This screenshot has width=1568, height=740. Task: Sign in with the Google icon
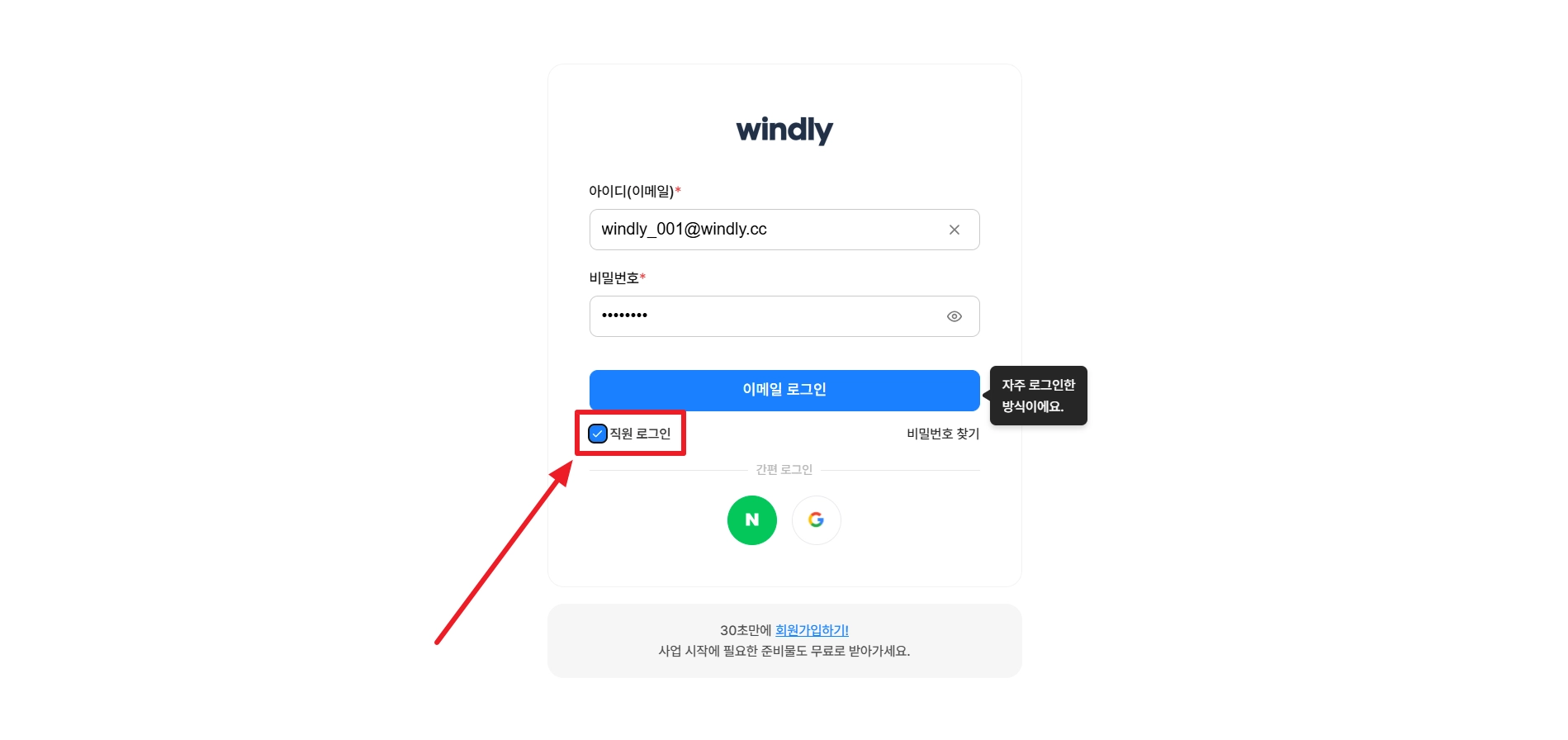[816, 520]
